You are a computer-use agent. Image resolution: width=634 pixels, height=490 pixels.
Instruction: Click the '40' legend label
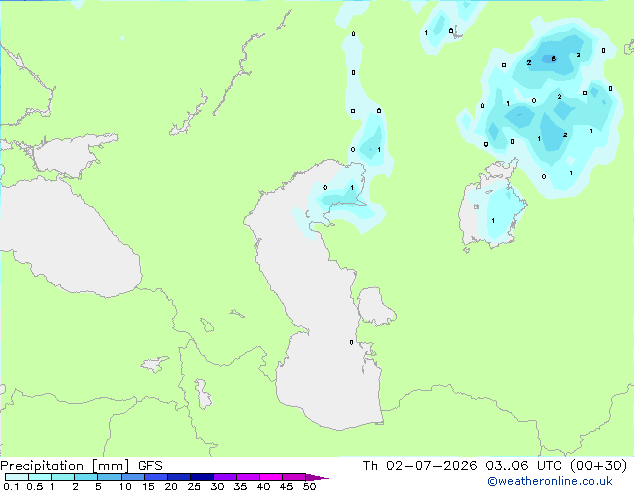[263, 486]
